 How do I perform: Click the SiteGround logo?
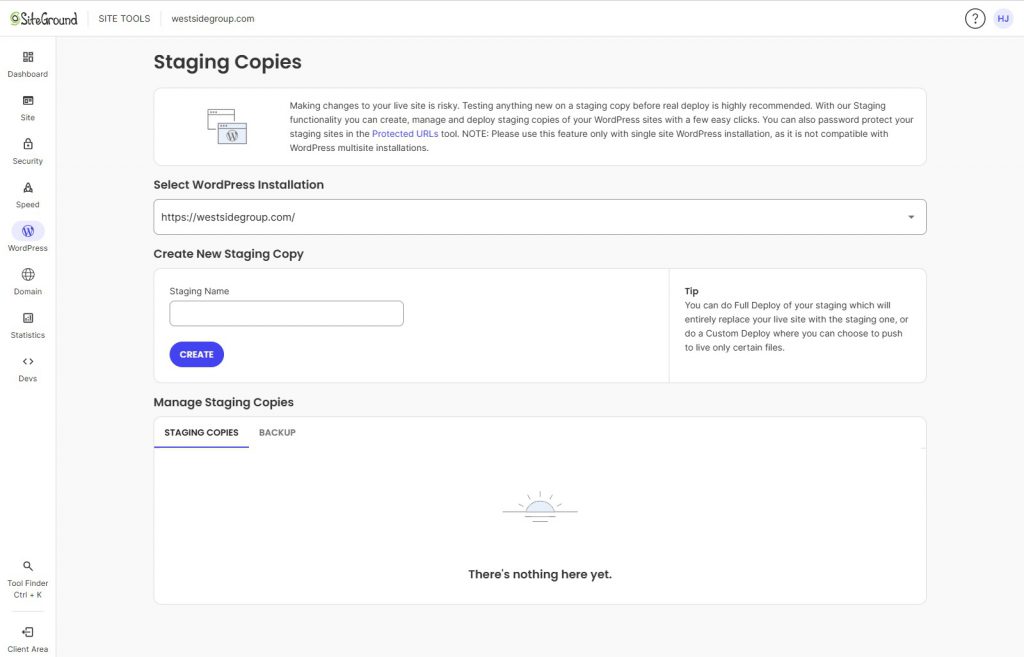pos(44,19)
